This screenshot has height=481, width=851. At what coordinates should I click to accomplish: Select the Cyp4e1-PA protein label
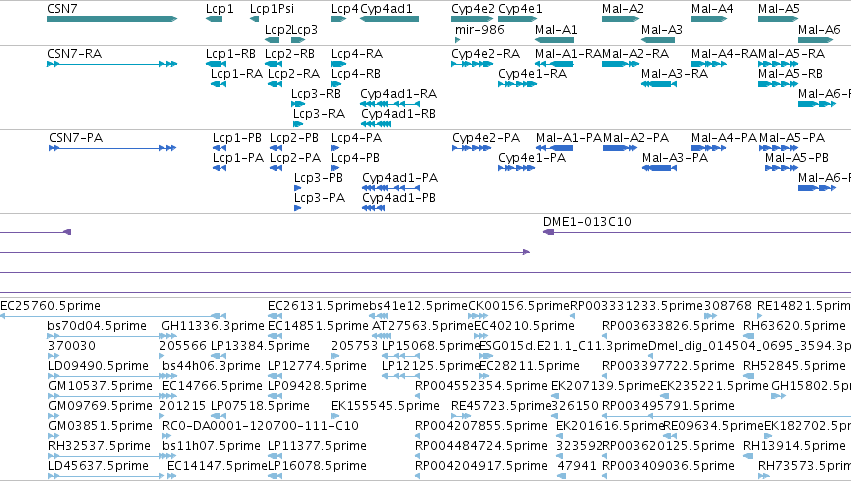pyautogui.click(x=532, y=158)
